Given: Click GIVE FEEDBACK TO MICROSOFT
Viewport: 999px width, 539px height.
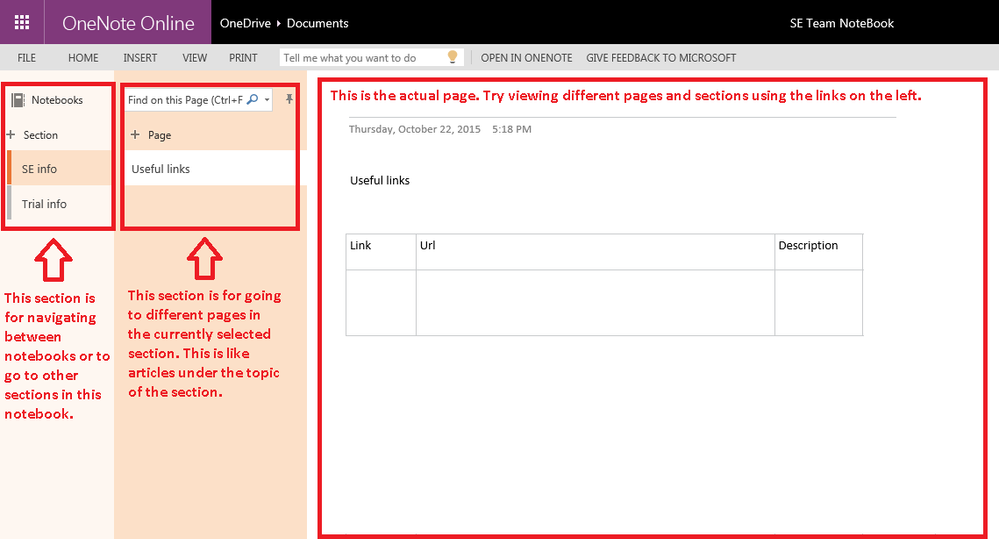Looking at the screenshot, I should point(661,58).
